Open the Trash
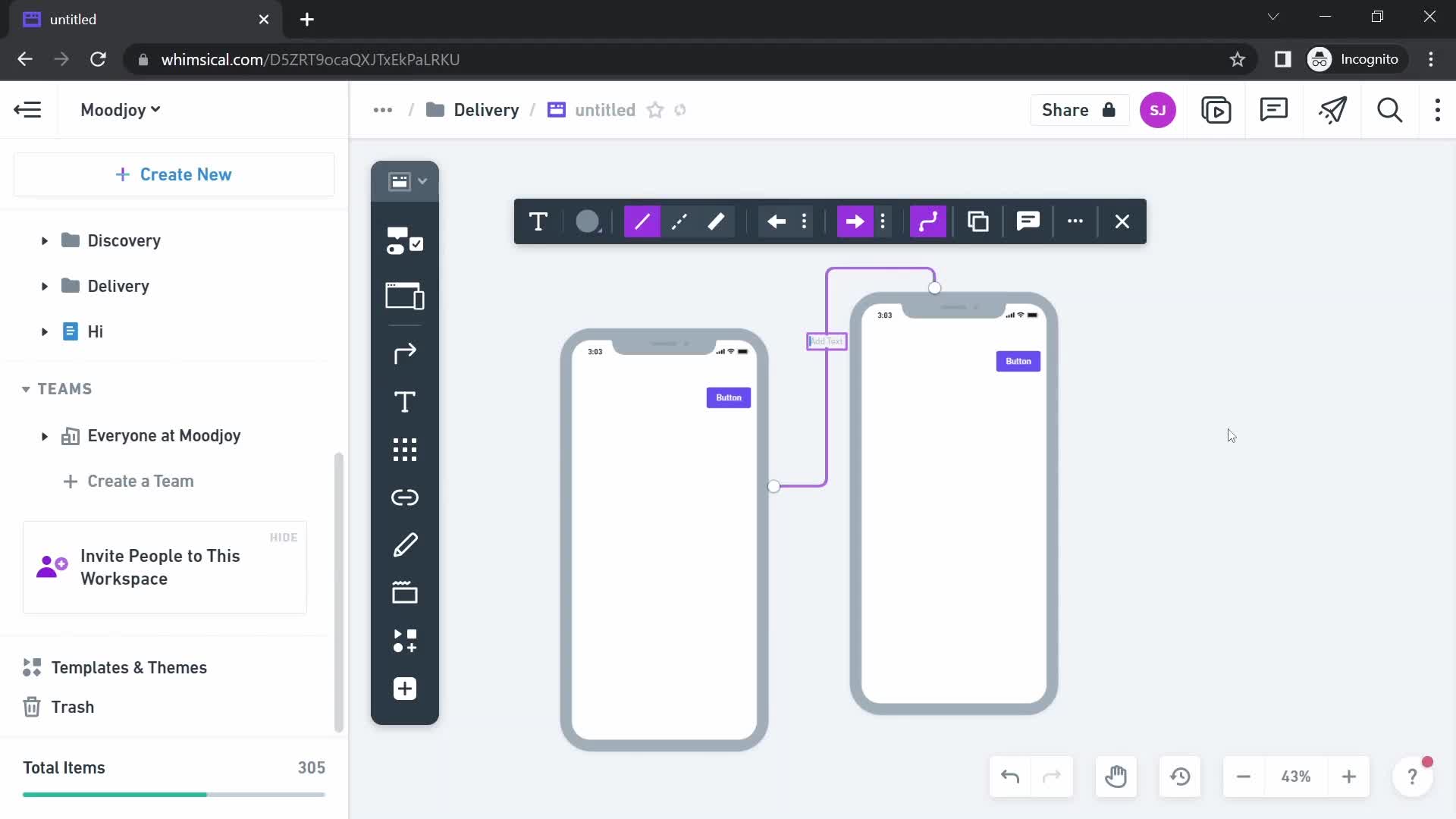The height and width of the screenshot is (819, 1456). point(58,707)
